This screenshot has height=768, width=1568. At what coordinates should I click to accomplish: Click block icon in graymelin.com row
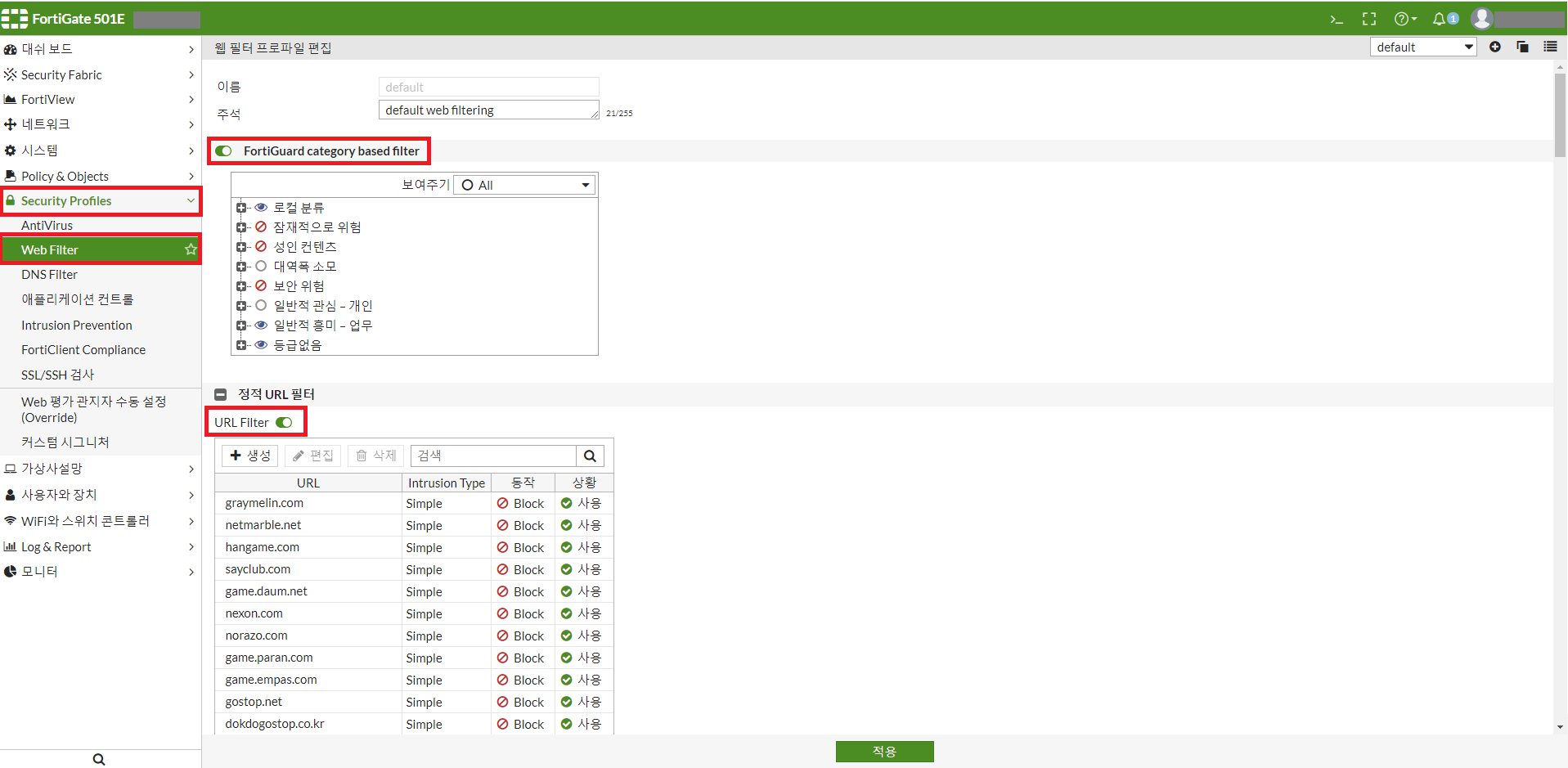point(503,503)
